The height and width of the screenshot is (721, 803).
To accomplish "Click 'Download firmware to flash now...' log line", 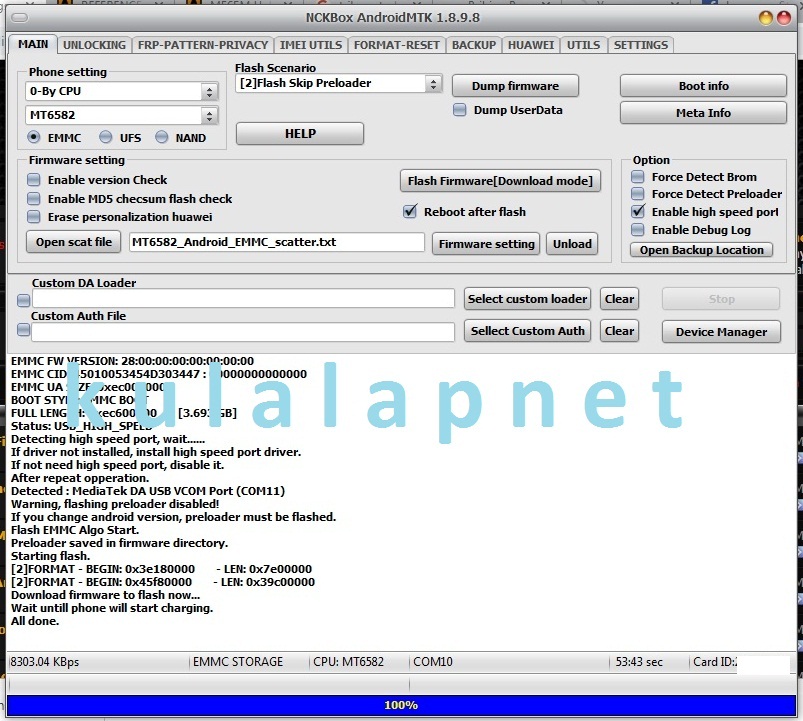I will pos(105,595).
